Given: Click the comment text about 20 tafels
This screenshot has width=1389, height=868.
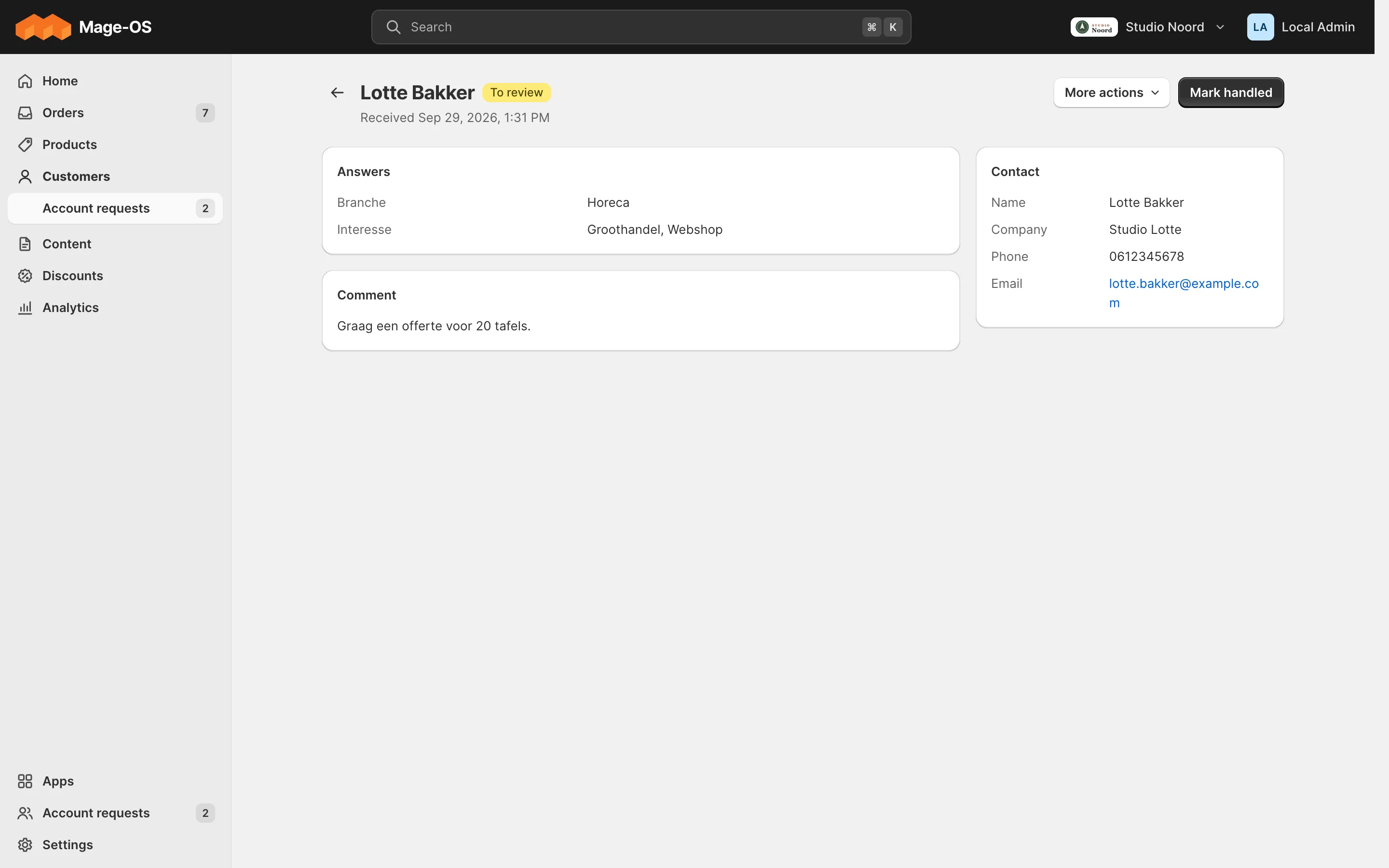Looking at the screenshot, I should tap(434, 326).
